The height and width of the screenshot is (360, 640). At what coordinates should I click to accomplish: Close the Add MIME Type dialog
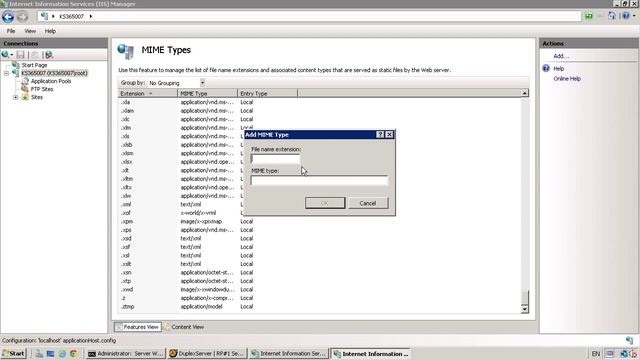(x=389, y=134)
